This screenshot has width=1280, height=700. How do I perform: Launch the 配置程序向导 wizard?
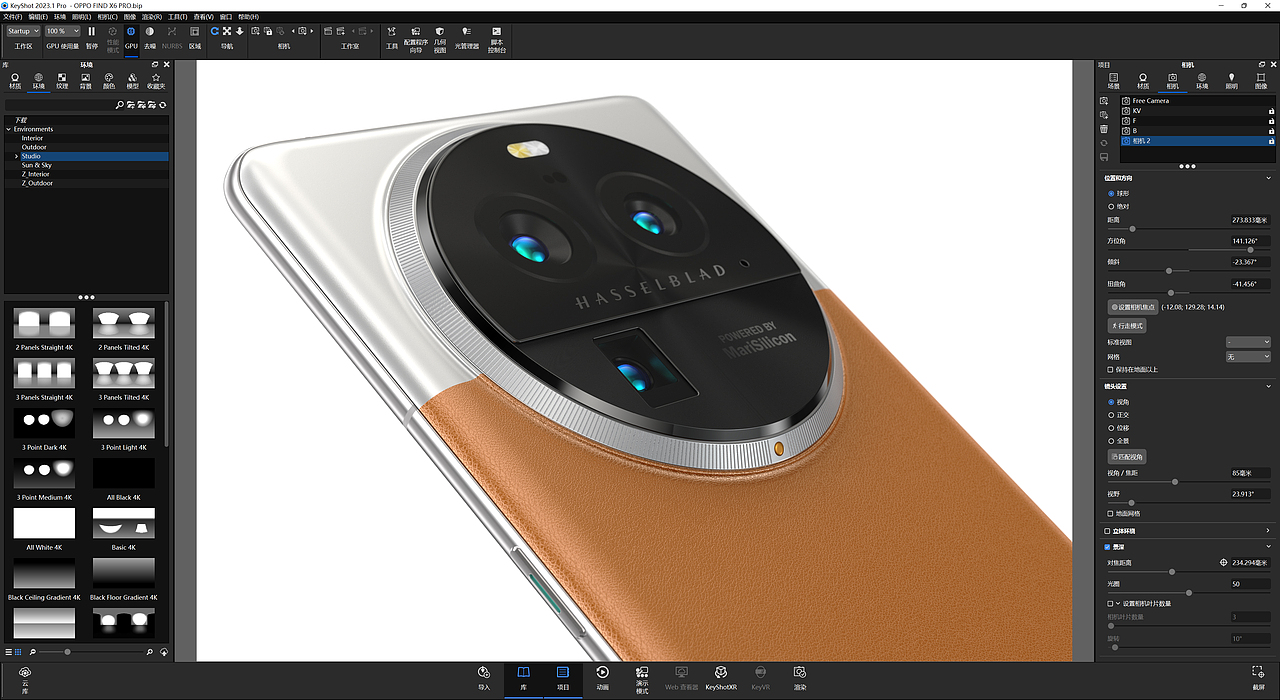tap(416, 32)
